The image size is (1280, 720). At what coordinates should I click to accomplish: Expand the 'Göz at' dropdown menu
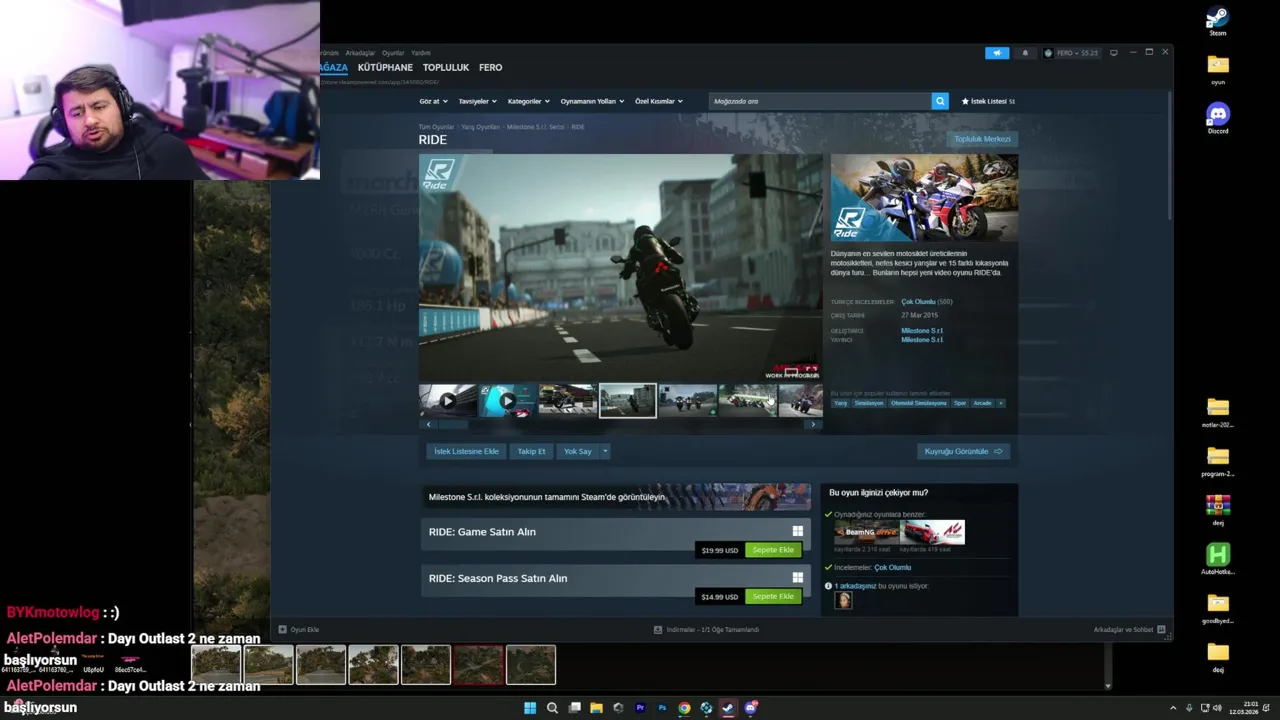pos(433,101)
